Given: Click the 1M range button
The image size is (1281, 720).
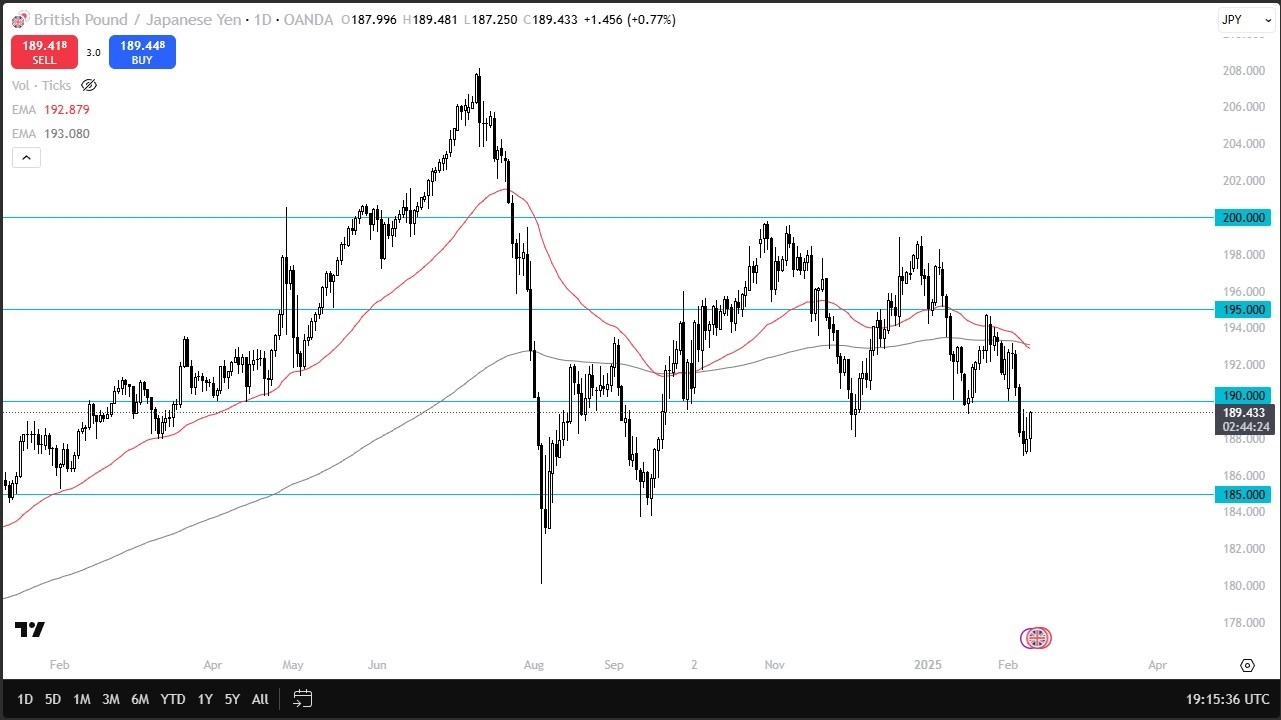Looking at the screenshot, I should click(x=81, y=699).
